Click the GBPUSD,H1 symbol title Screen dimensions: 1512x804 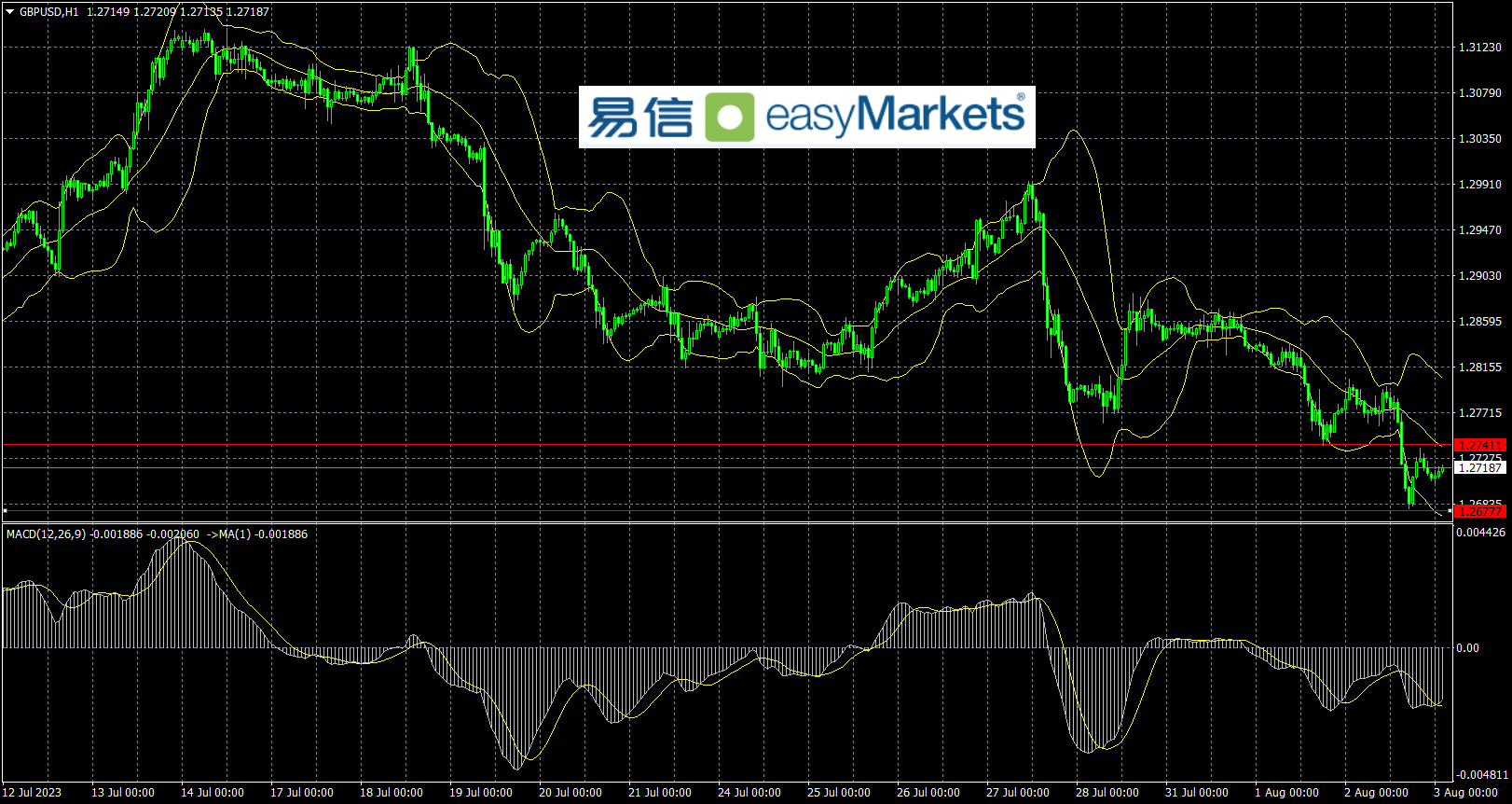click(x=49, y=12)
